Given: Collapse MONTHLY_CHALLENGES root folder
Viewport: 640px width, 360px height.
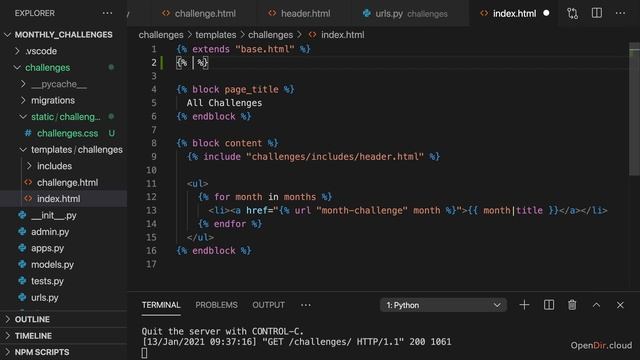Looking at the screenshot, I should [63, 35].
